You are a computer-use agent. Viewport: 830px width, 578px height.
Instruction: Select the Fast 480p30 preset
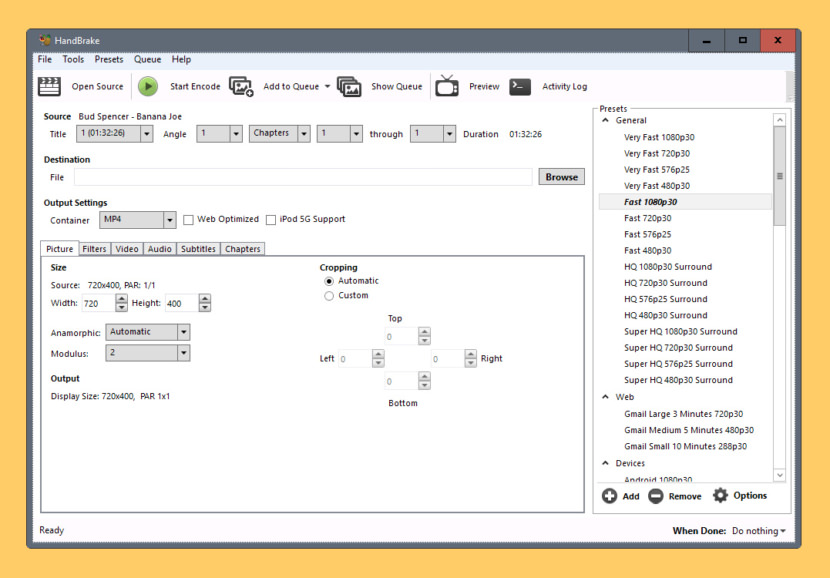[647, 250]
